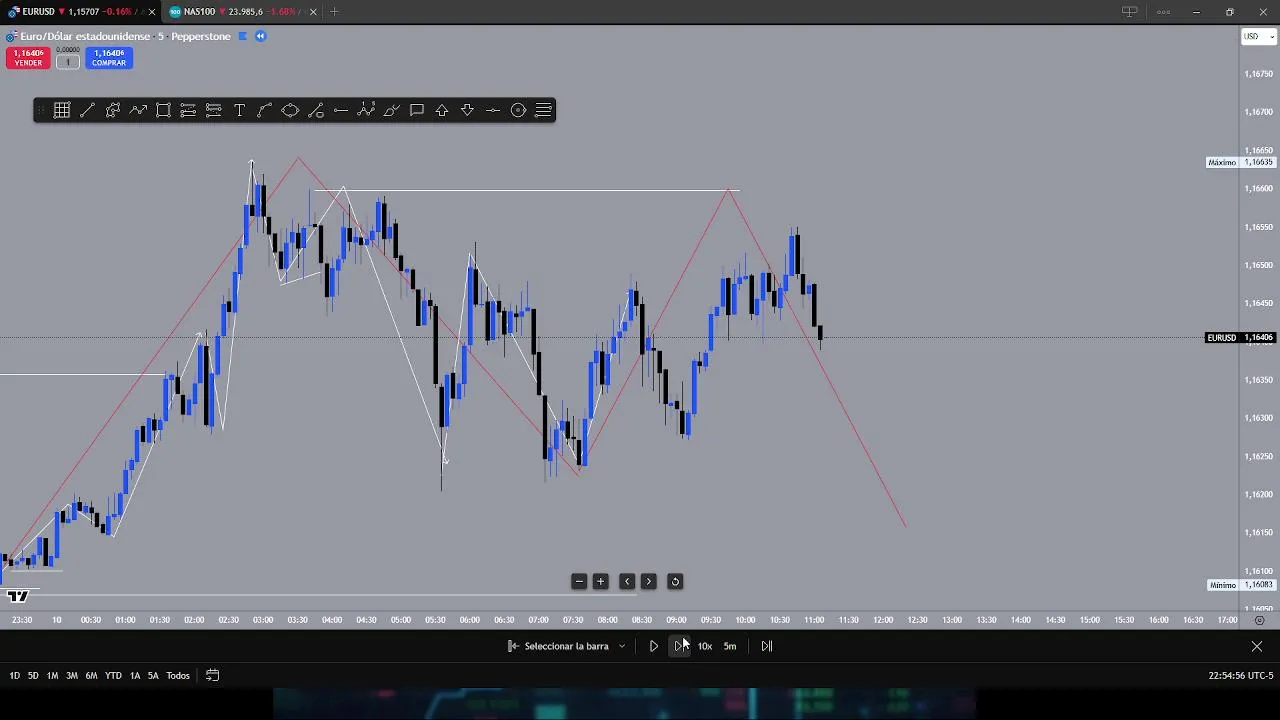Set date range to 1D
This screenshot has width=1280, height=720.
pyautogui.click(x=14, y=676)
